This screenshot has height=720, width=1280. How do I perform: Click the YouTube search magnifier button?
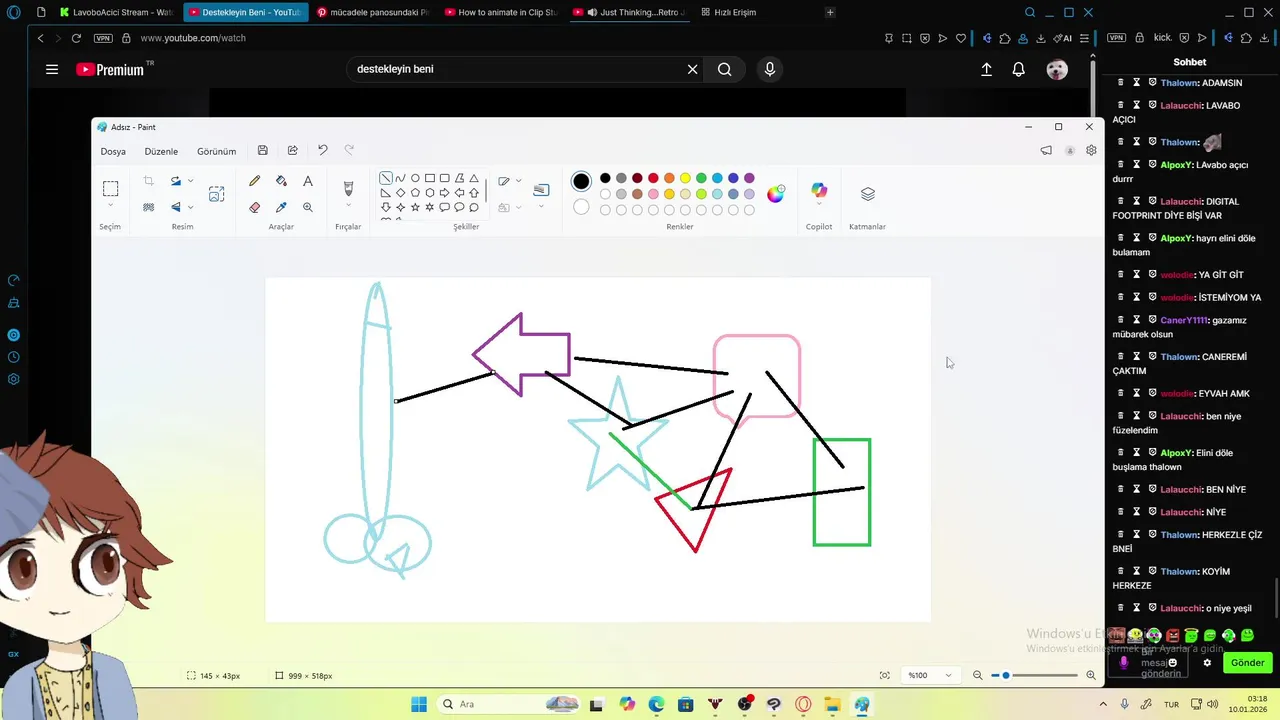(725, 69)
